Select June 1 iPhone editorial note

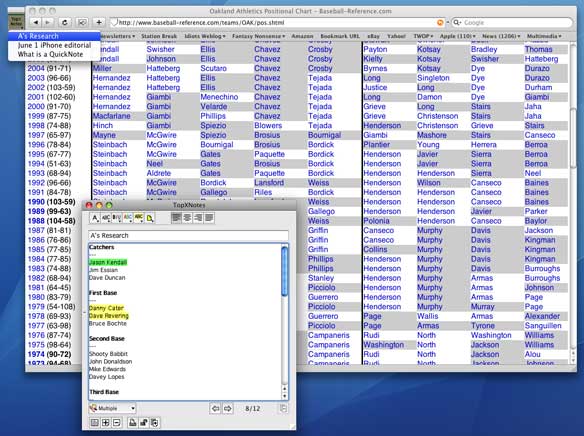click(54, 45)
